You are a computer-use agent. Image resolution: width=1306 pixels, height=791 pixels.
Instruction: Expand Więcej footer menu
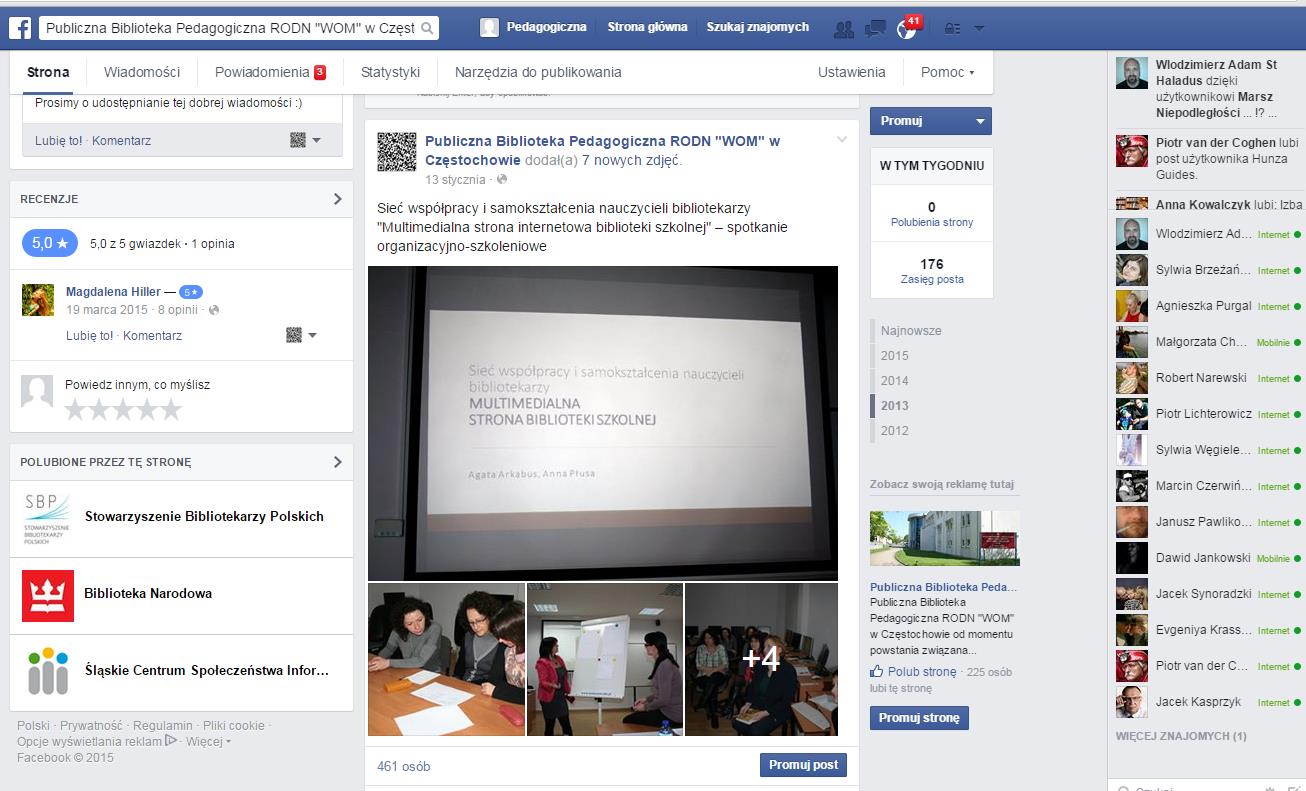(x=208, y=742)
